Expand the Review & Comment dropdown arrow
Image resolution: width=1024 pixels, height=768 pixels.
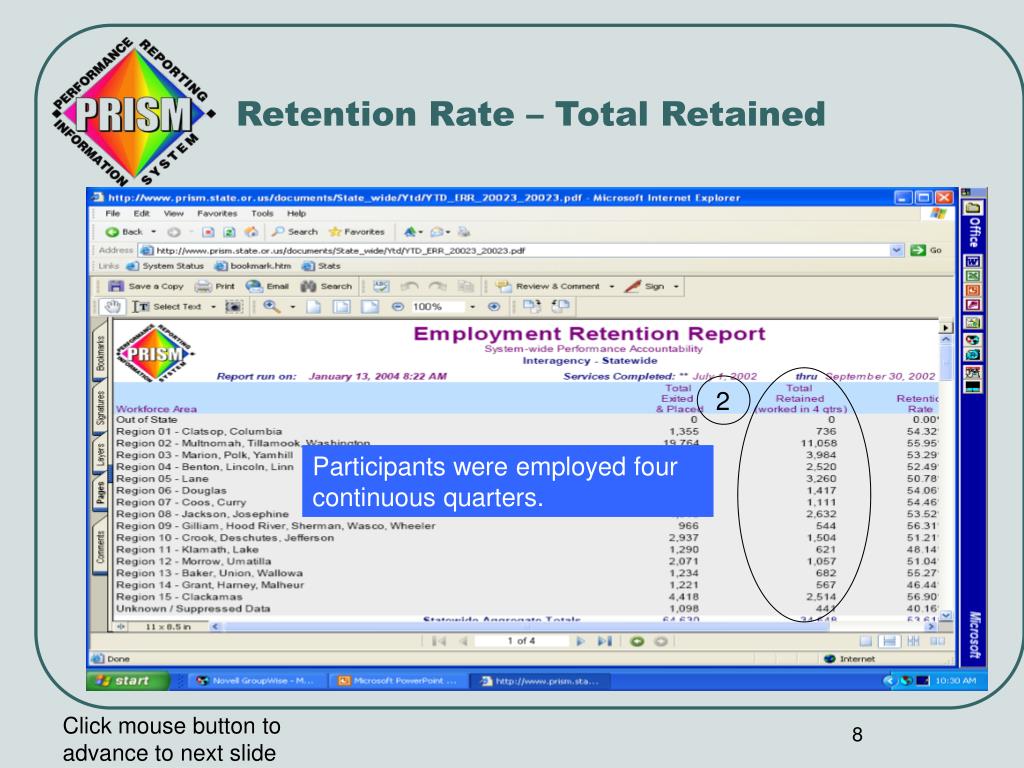(611, 287)
